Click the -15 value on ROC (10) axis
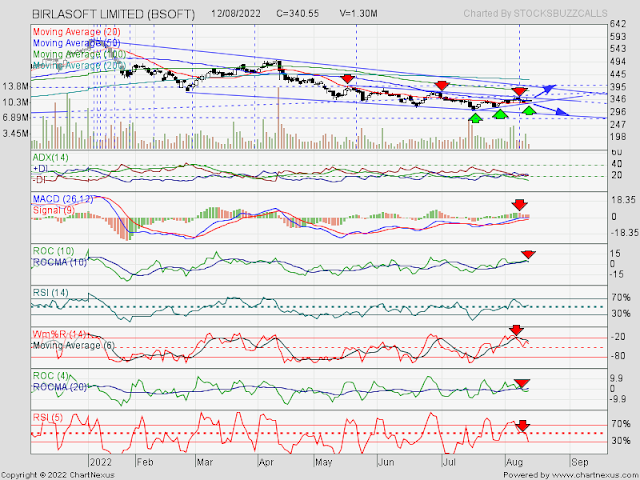This screenshot has width=640, height=480. click(618, 274)
